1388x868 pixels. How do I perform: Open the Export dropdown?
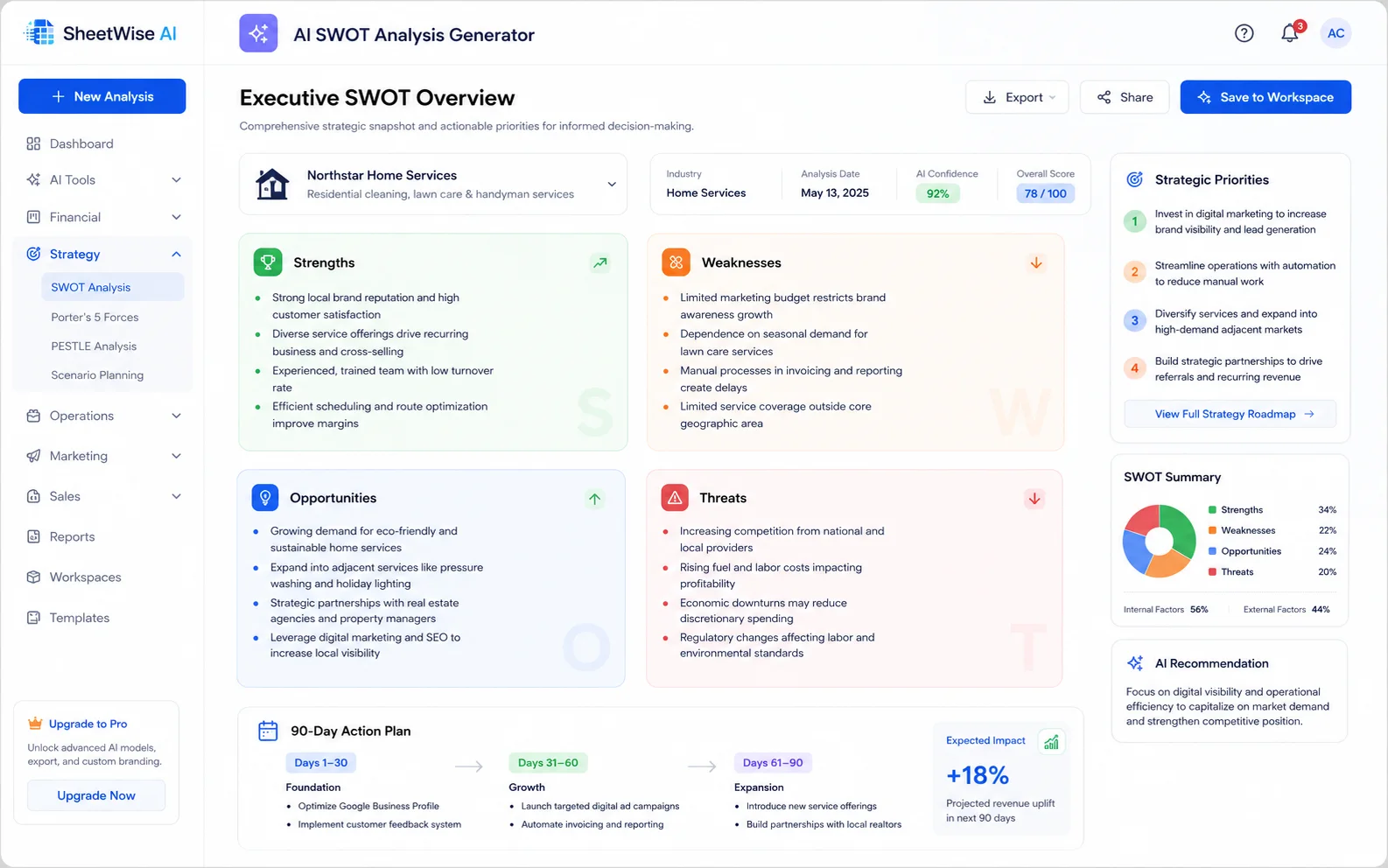[x=1017, y=97]
